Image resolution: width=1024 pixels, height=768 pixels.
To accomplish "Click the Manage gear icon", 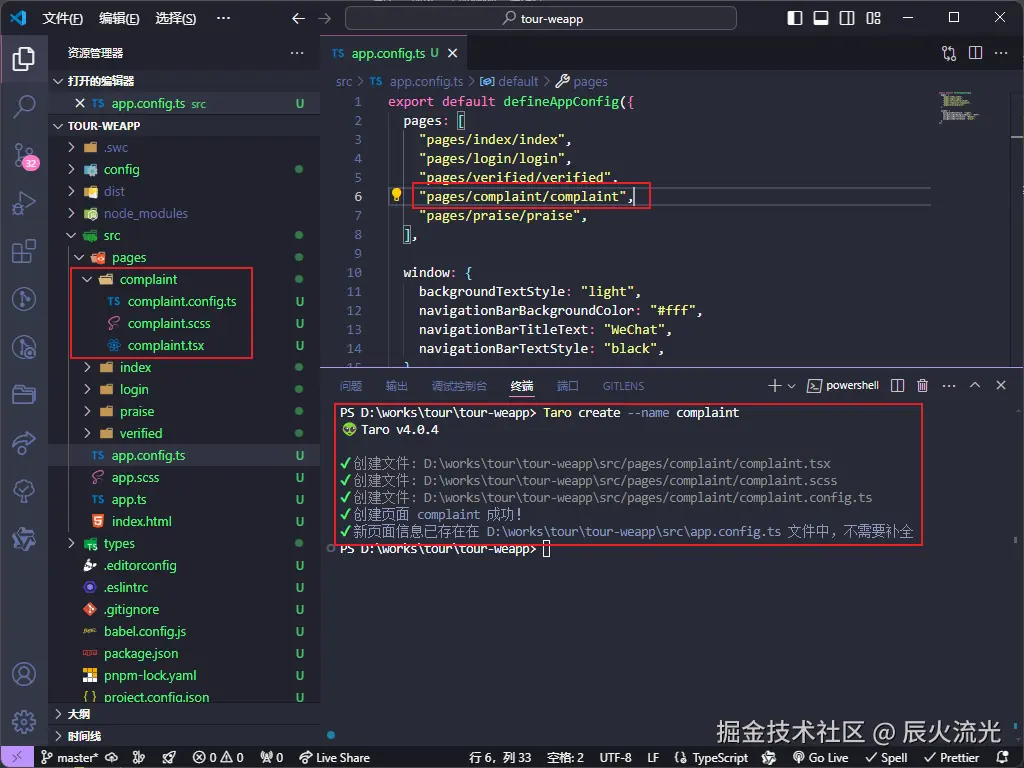I will coord(23,722).
